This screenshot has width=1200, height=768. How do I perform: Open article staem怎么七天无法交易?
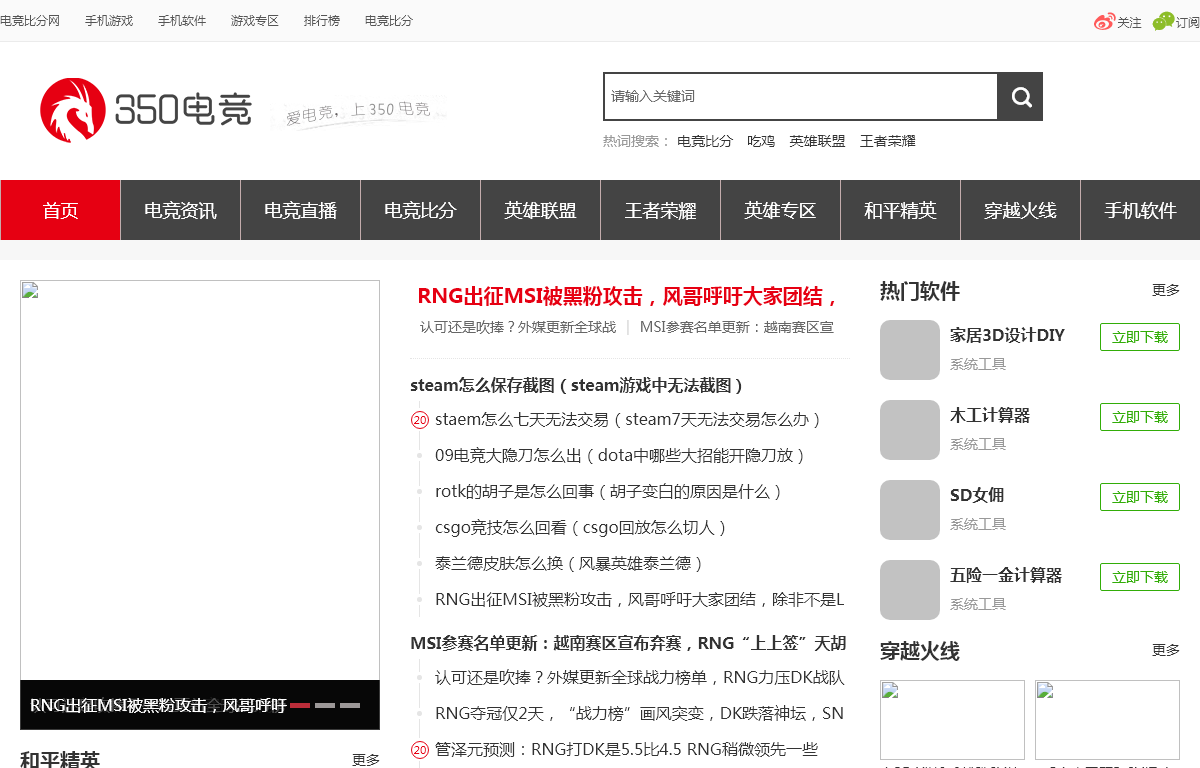tap(629, 419)
